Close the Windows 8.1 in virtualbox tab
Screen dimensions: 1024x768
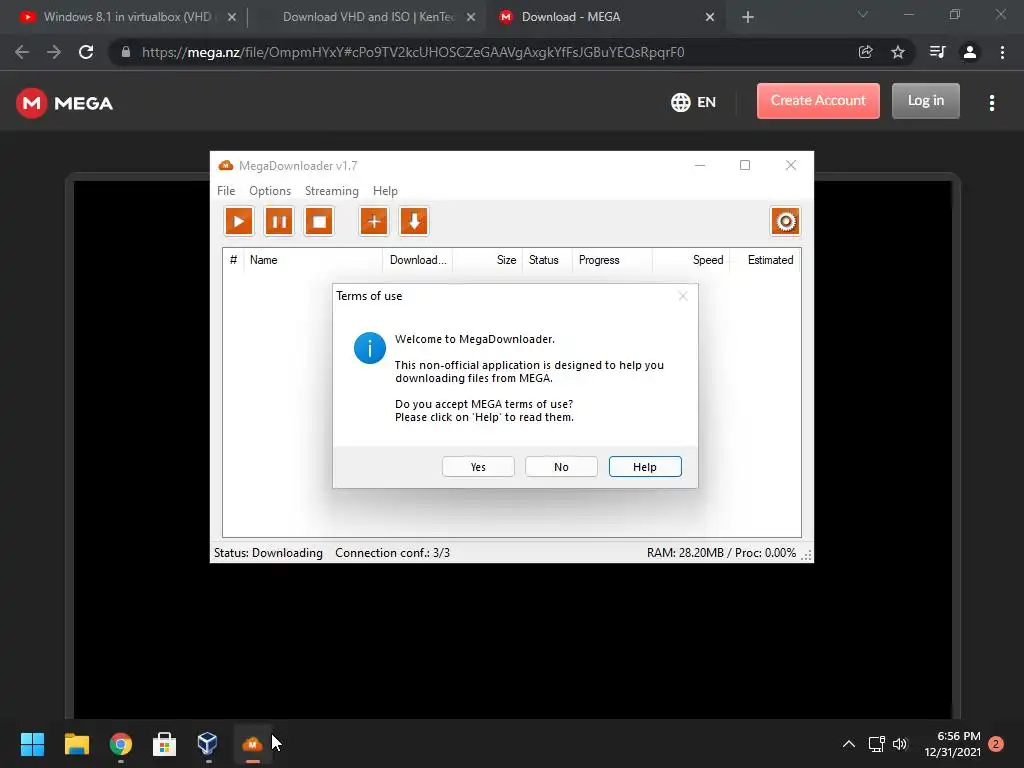click(232, 17)
